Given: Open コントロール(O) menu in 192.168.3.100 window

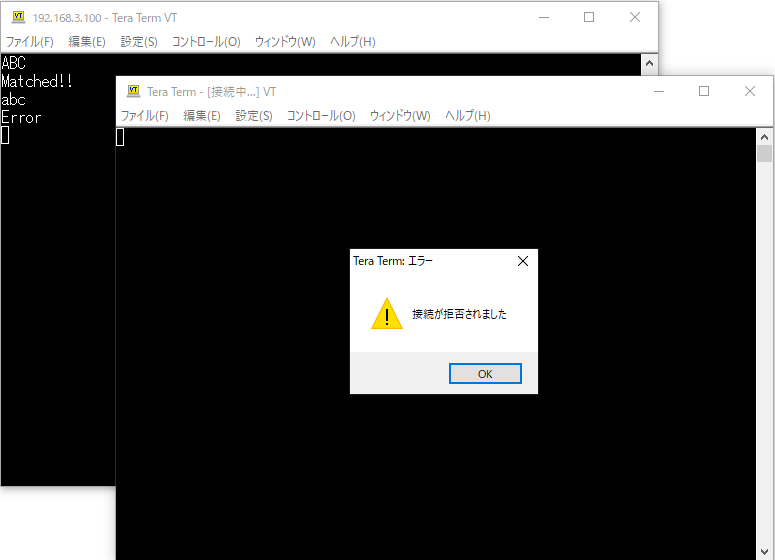Looking at the screenshot, I should (x=206, y=42).
